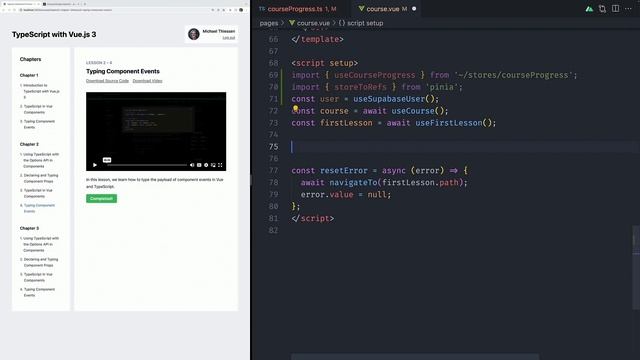640x360 pixels.
Task: Toggle picture-in-picture on the video
Action: (213, 165)
